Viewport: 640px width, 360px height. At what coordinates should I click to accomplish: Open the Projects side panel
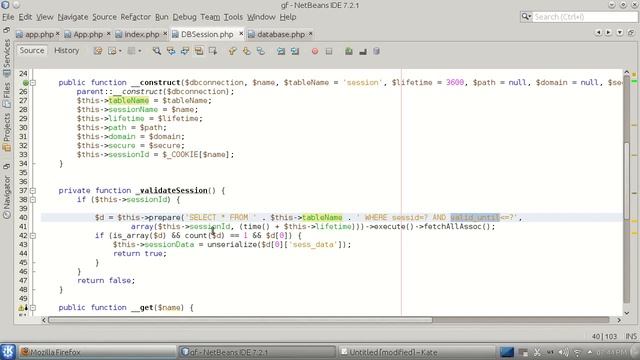click(x=7, y=132)
